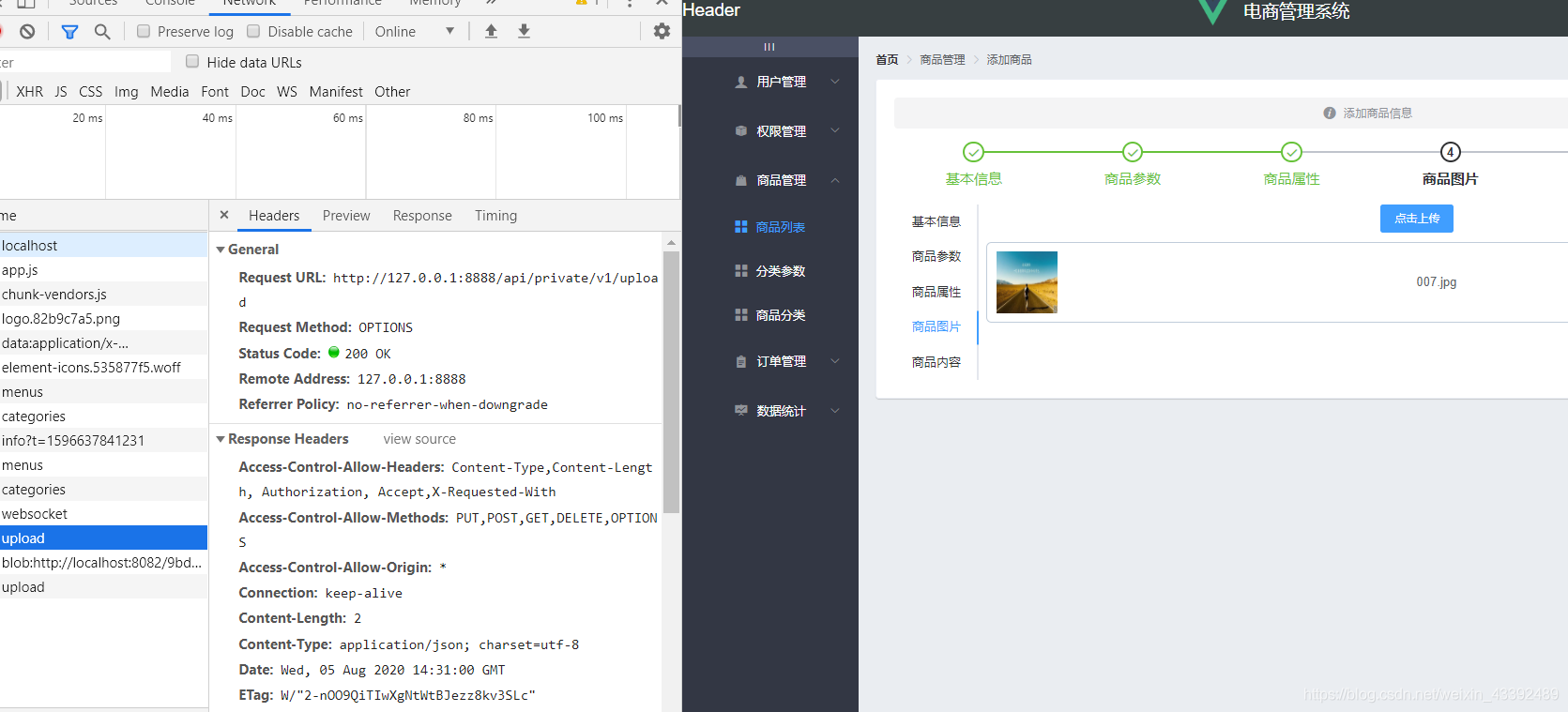
Task: Collapse the General section triangle
Action: [x=221, y=250]
